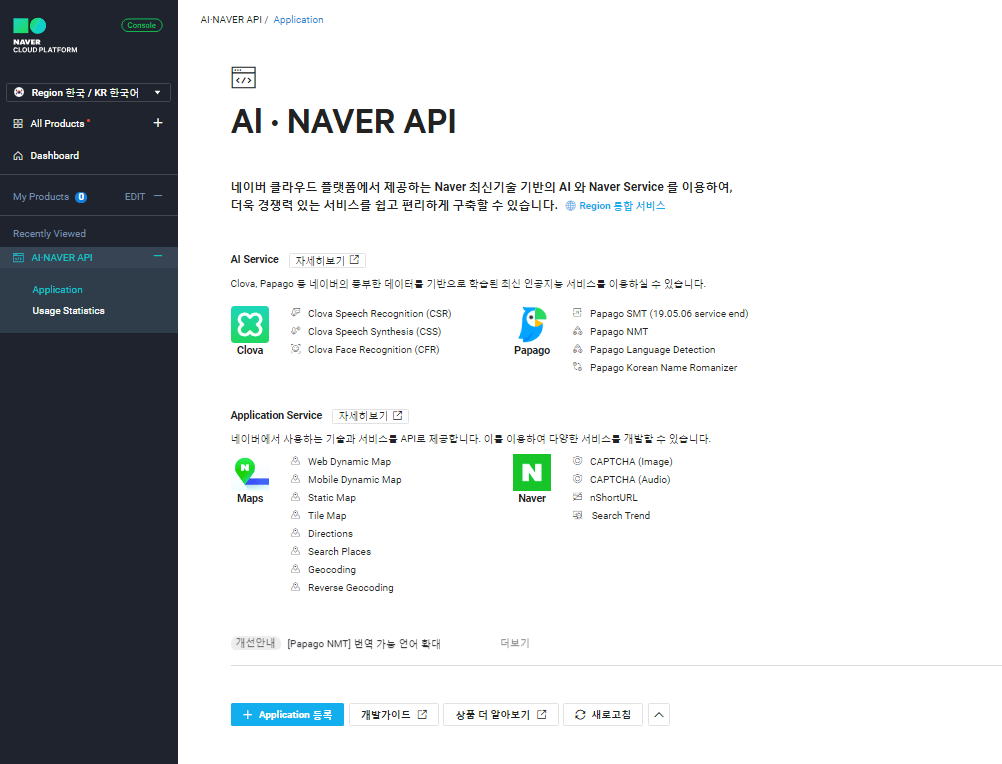Click the nShortURL text
Screen dimensions: 1002x764
pos(613,498)
